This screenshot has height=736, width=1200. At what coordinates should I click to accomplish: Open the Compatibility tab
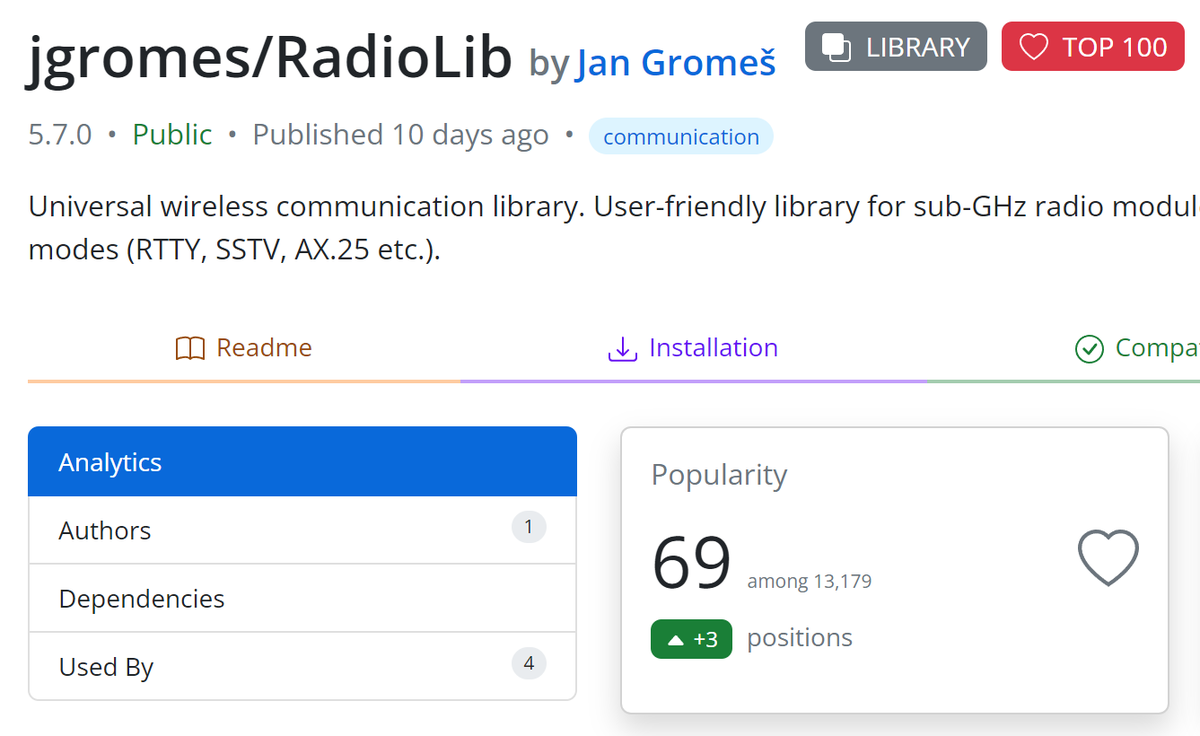[x=1137, y=348]
